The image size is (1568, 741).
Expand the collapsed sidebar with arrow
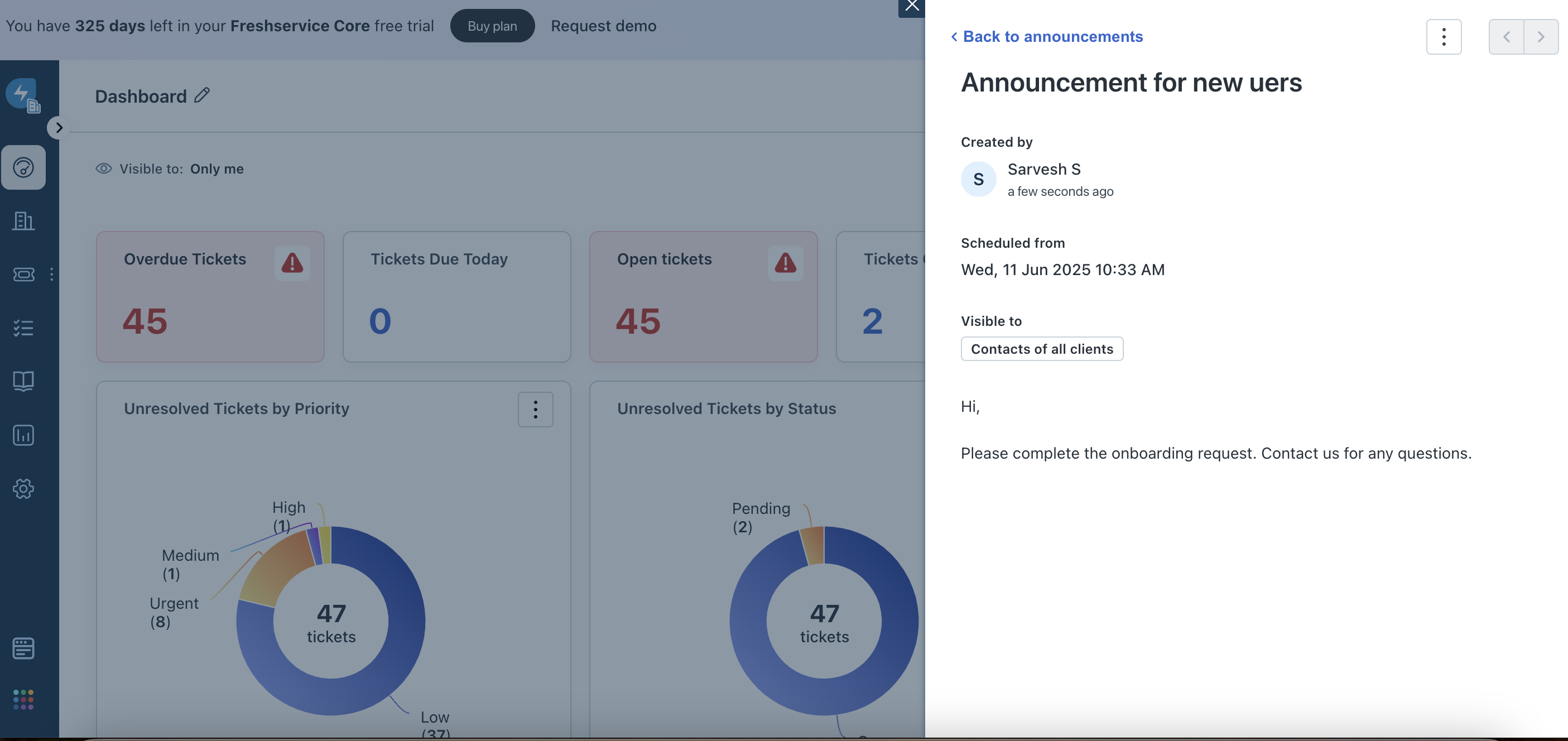tap(59, 128)
